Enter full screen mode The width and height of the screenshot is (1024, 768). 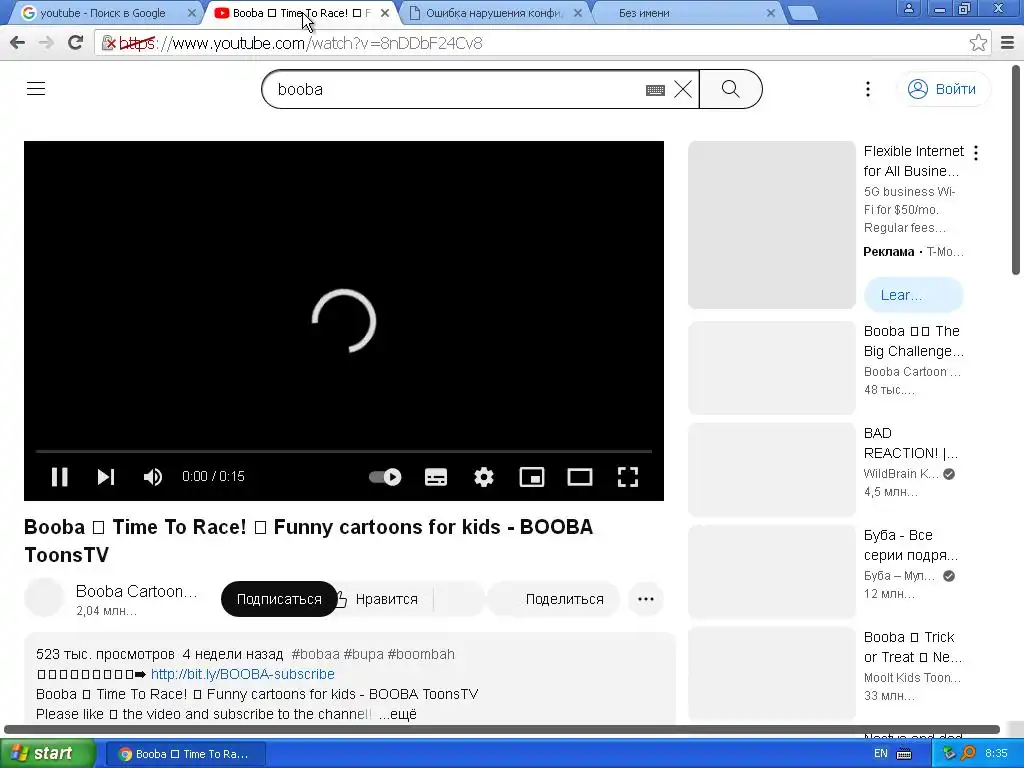pos(628,477)
